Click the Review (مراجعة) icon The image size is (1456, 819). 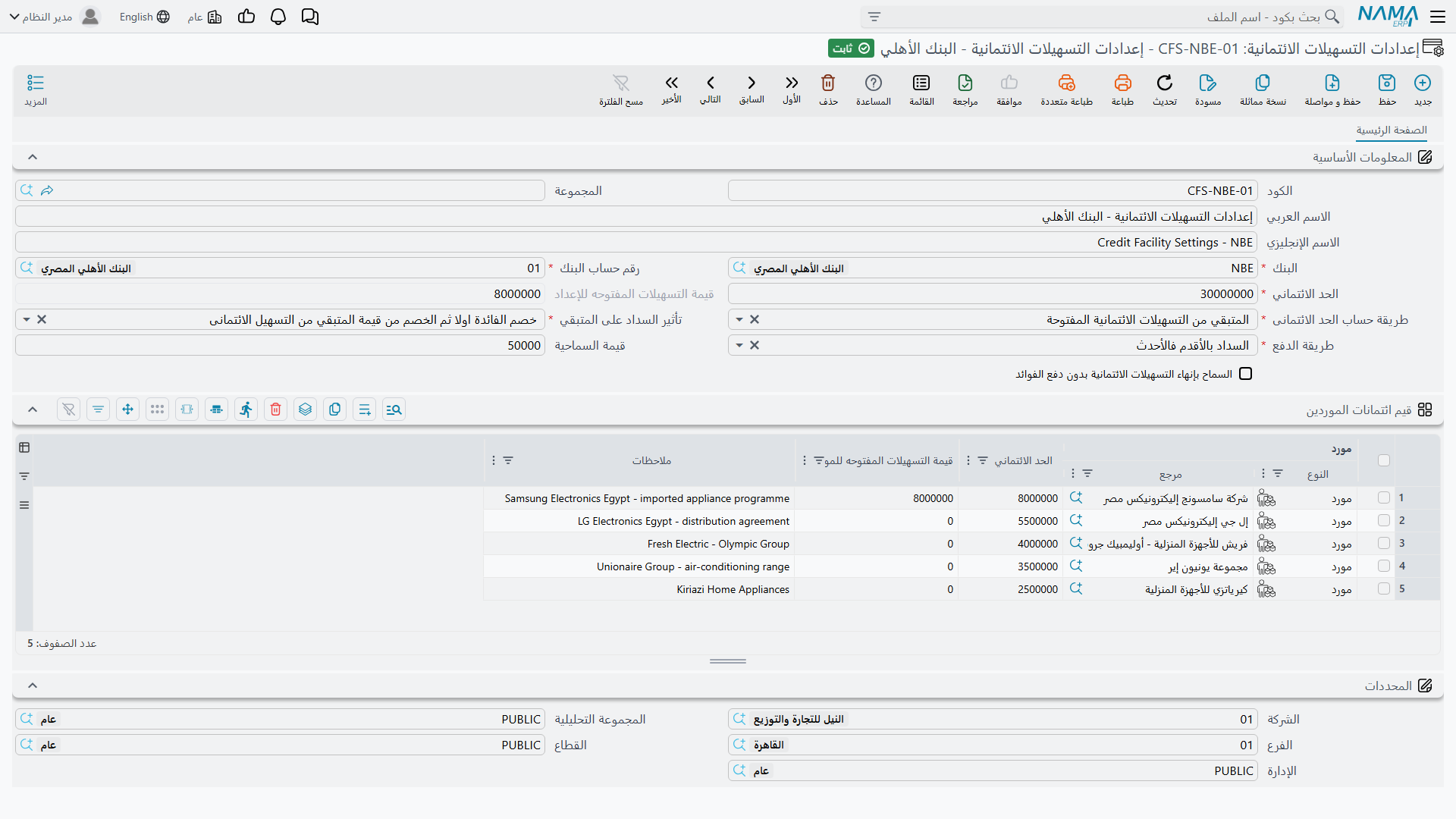pyautogui.click(x=965, y=89)
